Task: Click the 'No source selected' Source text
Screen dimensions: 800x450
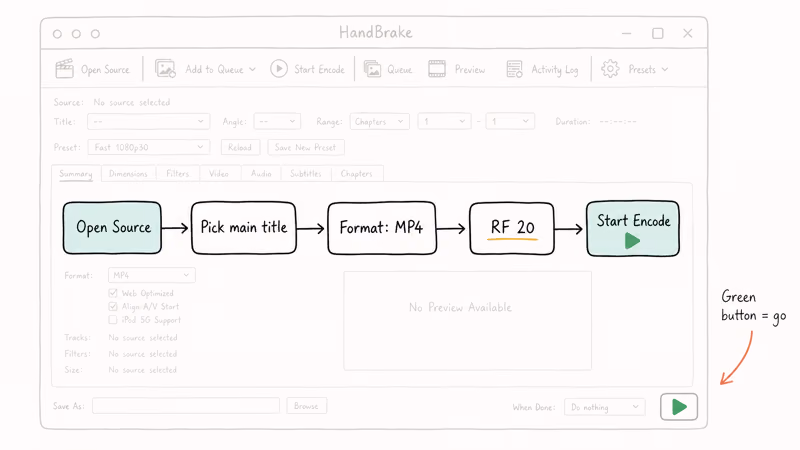Action: 132,102
